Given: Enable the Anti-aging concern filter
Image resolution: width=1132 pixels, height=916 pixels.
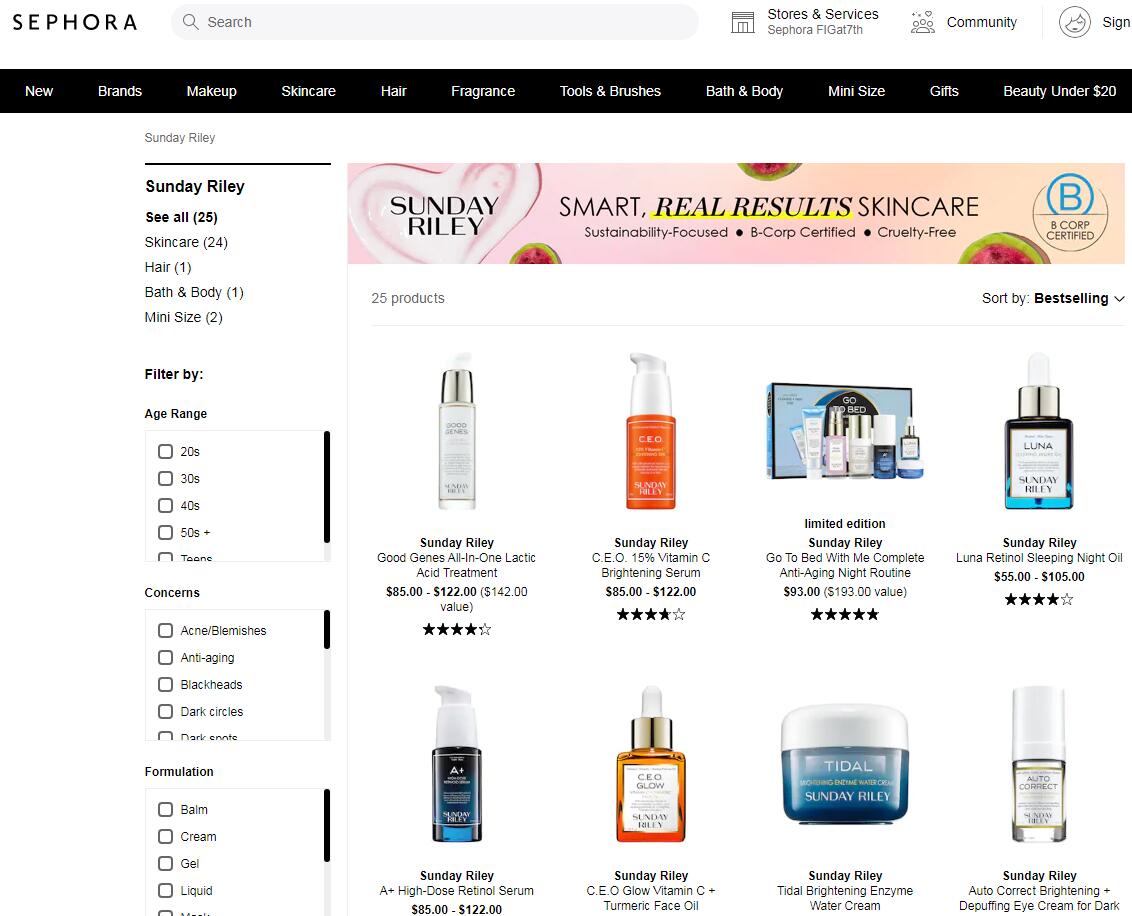Looking at the screenshot, I should [x=166, y=657].
